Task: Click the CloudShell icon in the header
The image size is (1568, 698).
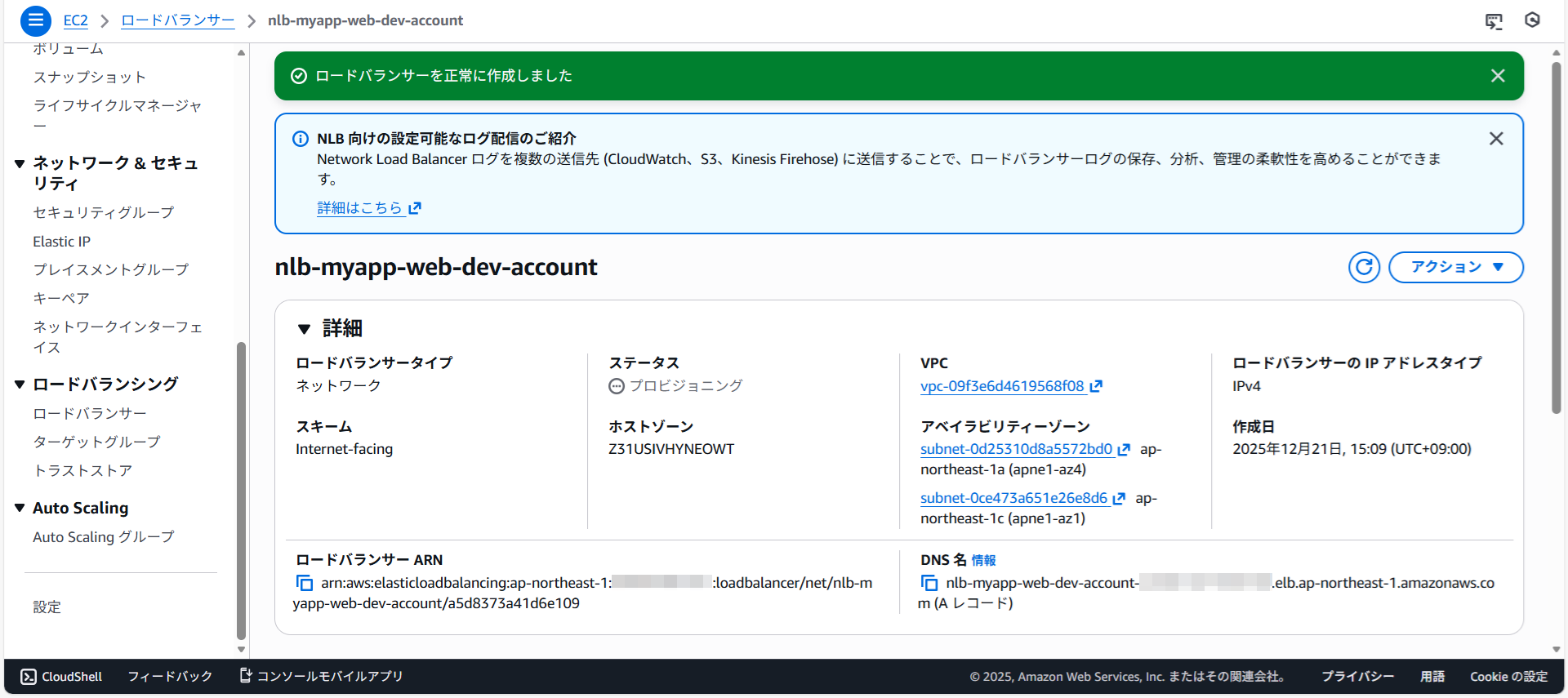Action: coord(1494,21)
